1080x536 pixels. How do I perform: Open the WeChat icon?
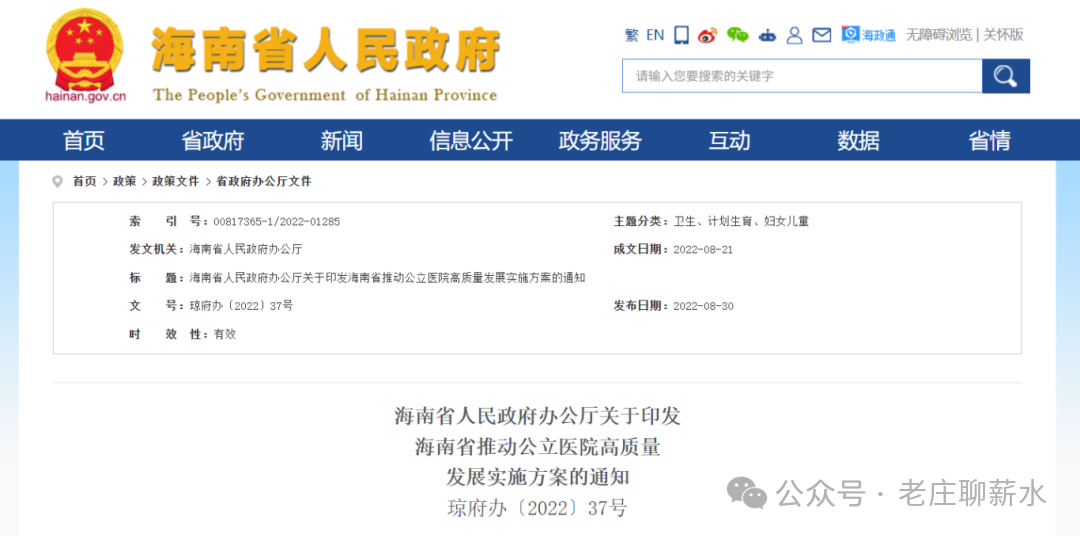click(x=738, y=35)
